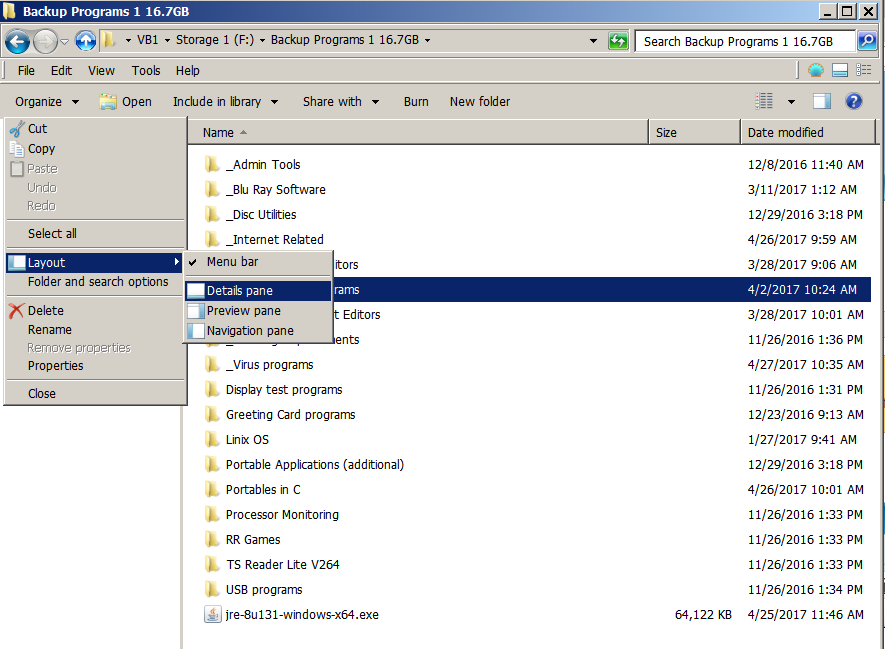Click the Search Backup Programs input field

[x=744, y=41]
